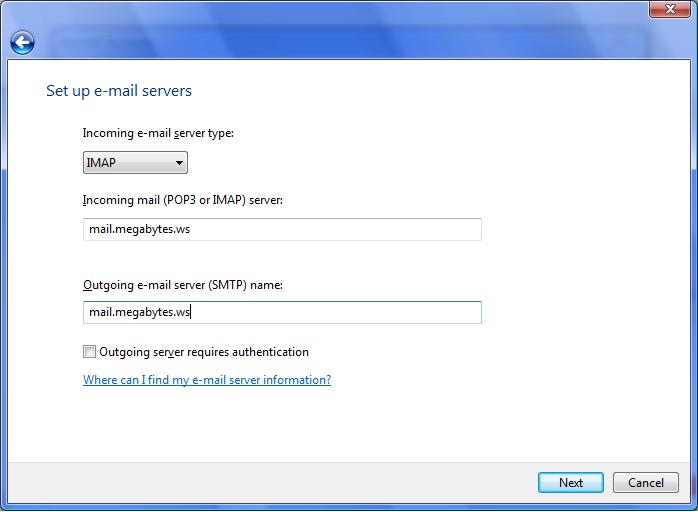Click the 'mail.megabytes.ws' text in incoming server field
This screenshot has width=698, height=512.
139,229
